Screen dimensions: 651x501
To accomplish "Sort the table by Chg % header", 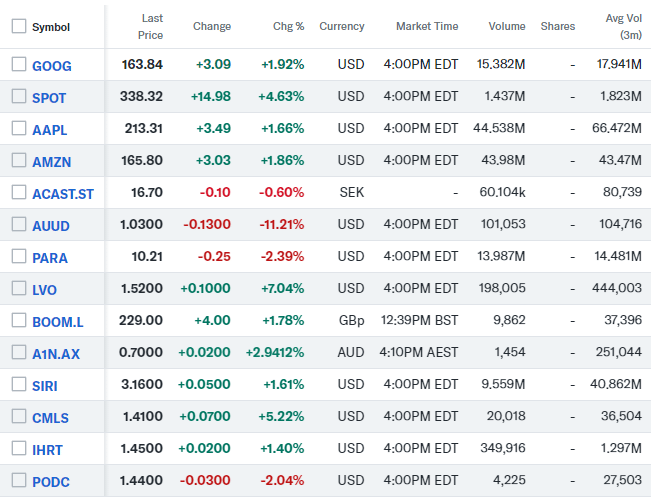I will coord(287,27).
